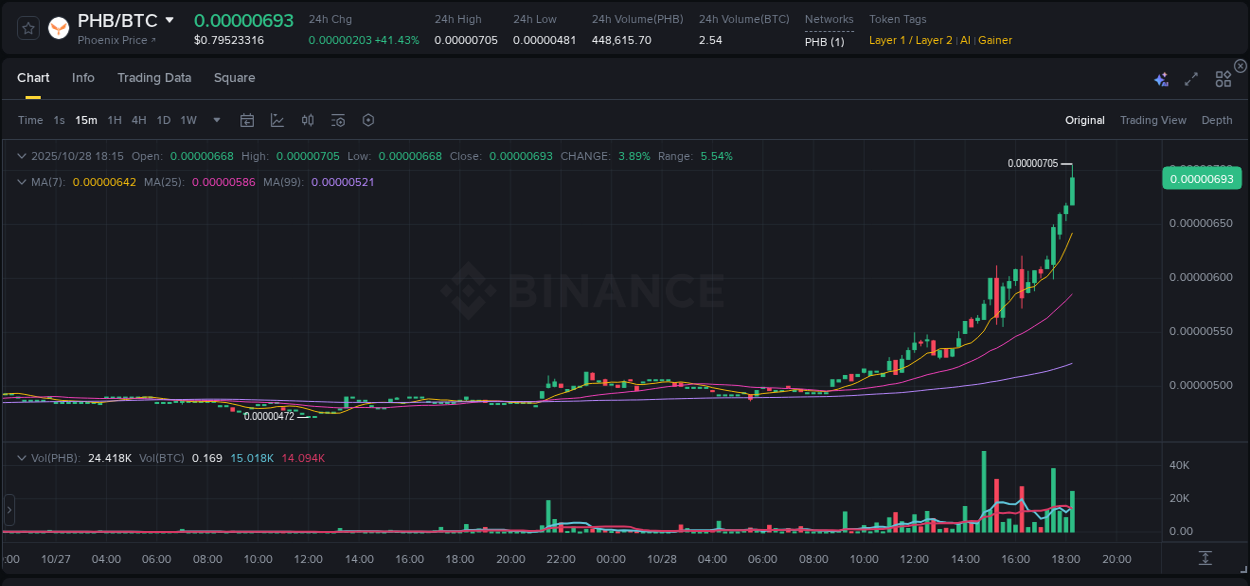Image resolution: width=1250 pixels, height=586 pixels.
Task: Expand the chart to fullscreen
Action: 1190,78
